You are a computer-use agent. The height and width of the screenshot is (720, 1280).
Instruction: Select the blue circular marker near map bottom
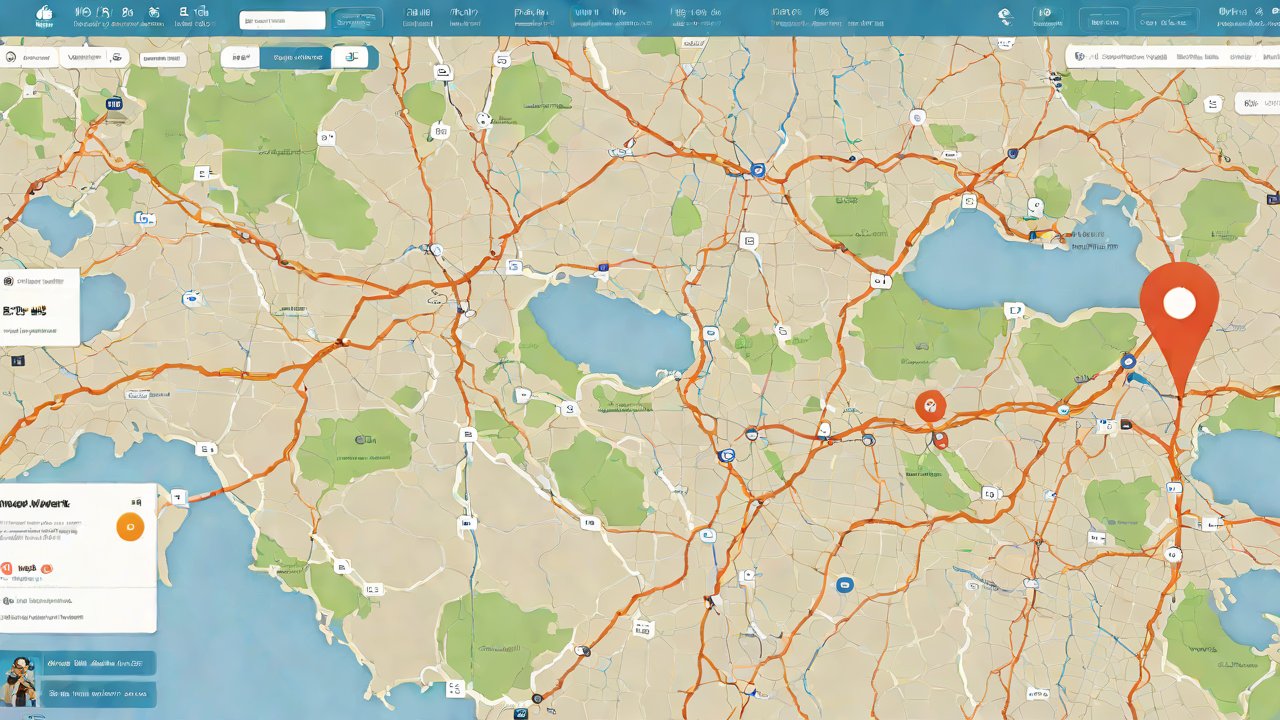[x=844, y=585]
